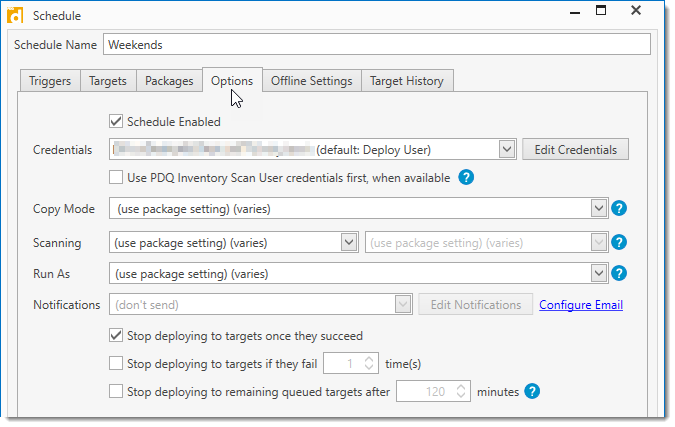This screenshot has height=427, width=675.
Task: Expand the first Scanning dropdown
Action: (x=348, y=242)
